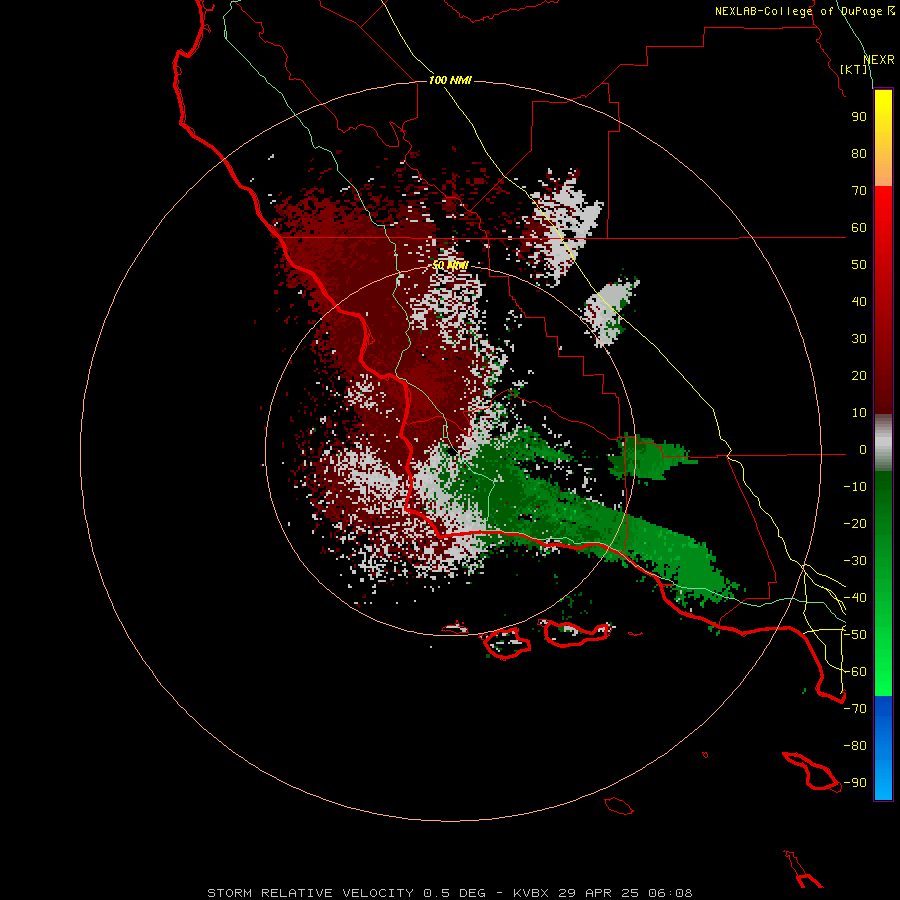
Task: Click the -50 velocity scale label
Action: pos(855,635)
